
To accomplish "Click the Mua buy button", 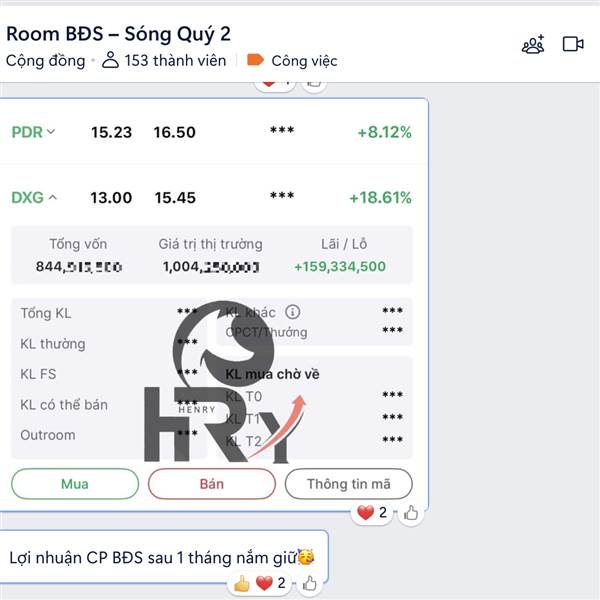I will pyautogui.click(x=75, y=484).
